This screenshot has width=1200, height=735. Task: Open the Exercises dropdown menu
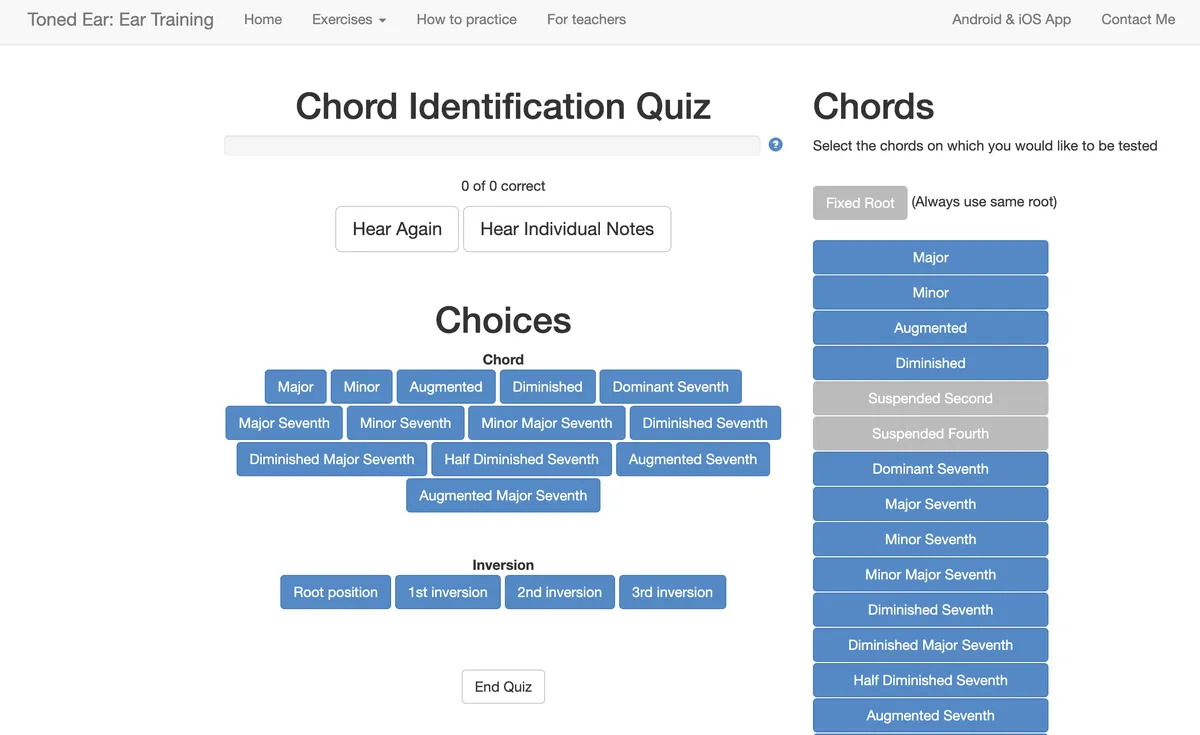[x=348, y=19]
